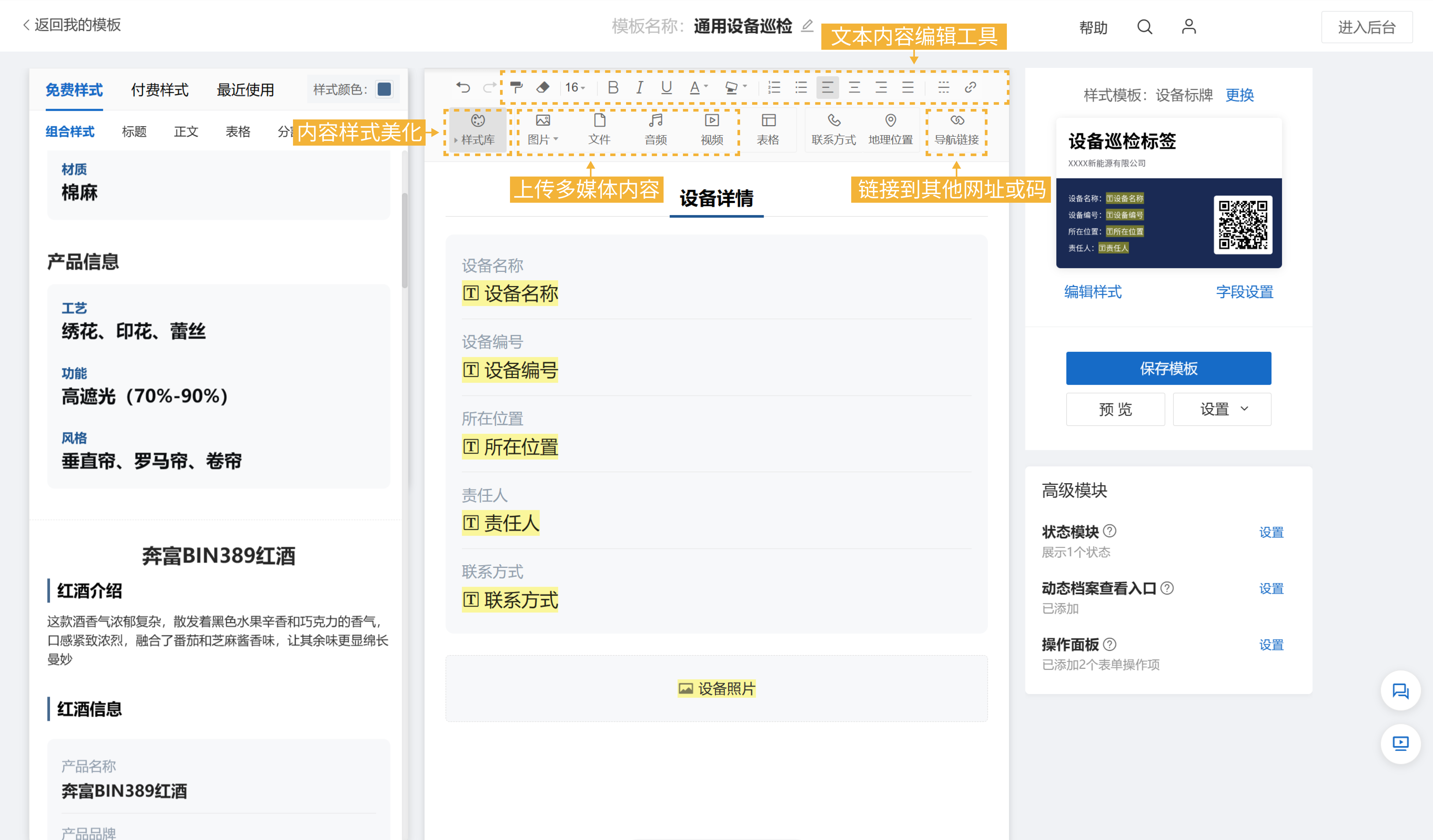
Task: Click the 文件 file upload tool
Action: pyautogui.click(x=599, y=130)
